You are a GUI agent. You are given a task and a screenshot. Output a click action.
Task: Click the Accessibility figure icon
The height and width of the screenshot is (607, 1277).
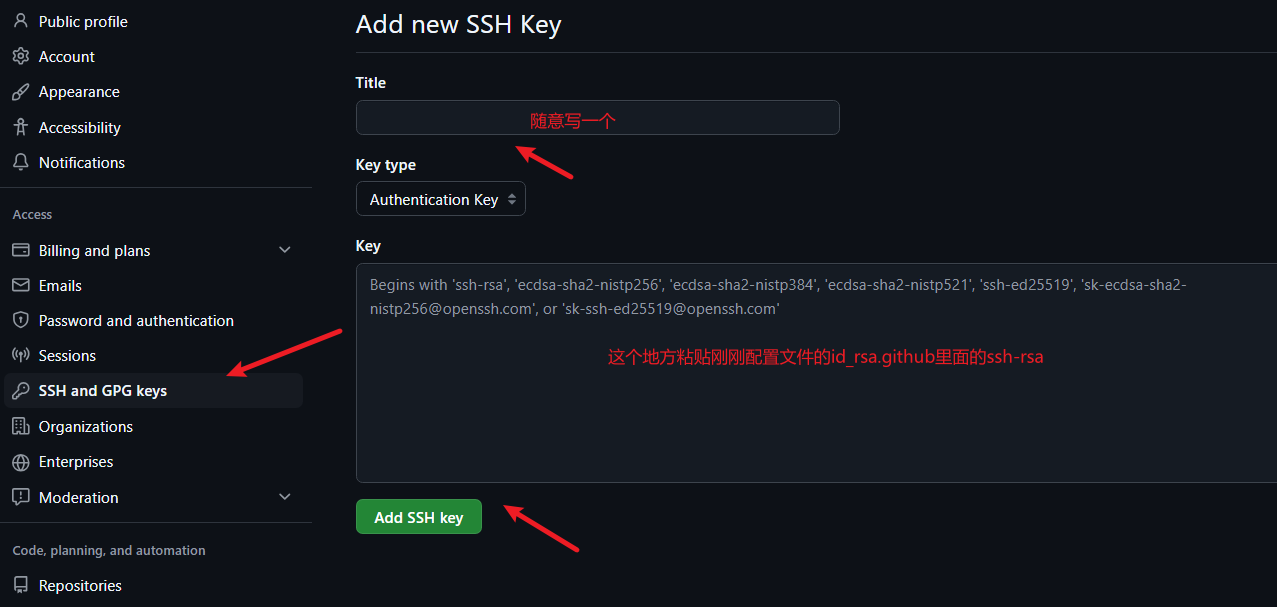click(x=20, y=128)
